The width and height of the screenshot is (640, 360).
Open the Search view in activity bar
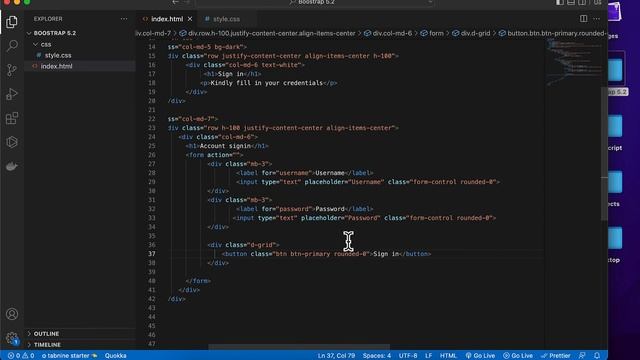tap(12, 46)
